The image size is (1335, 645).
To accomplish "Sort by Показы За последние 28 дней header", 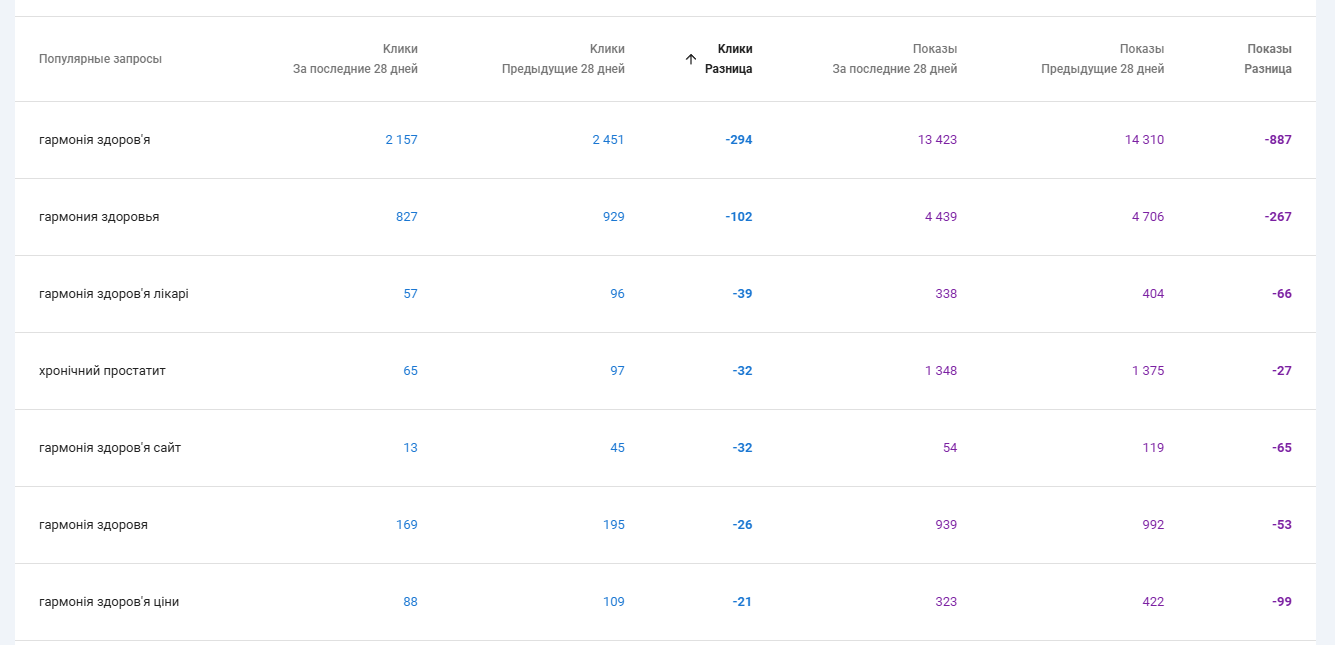I will [x=895, y=59].
